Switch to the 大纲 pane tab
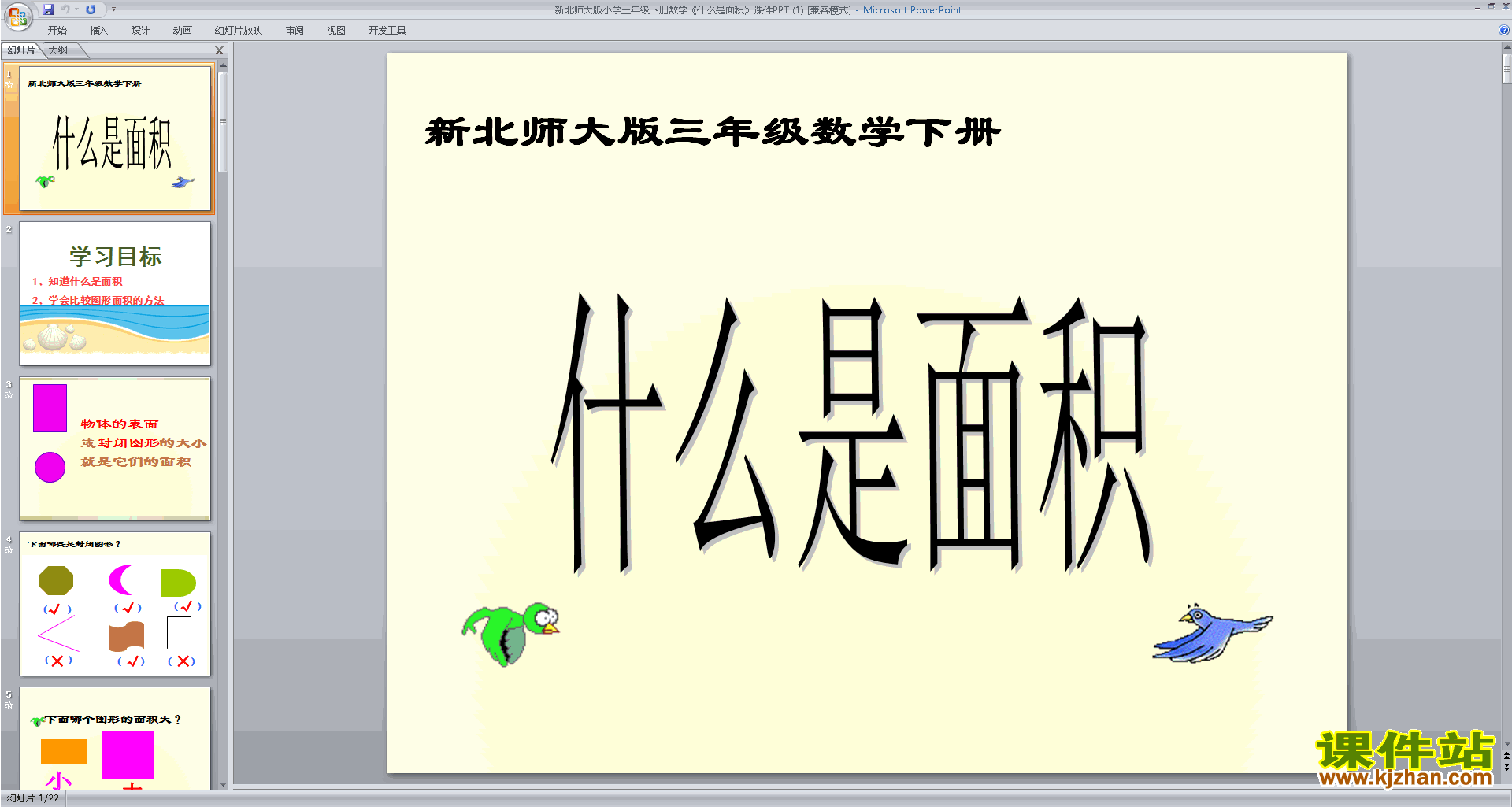This screenshot has width=1512, height=807. pyautogui.click(x=58, y=50)
